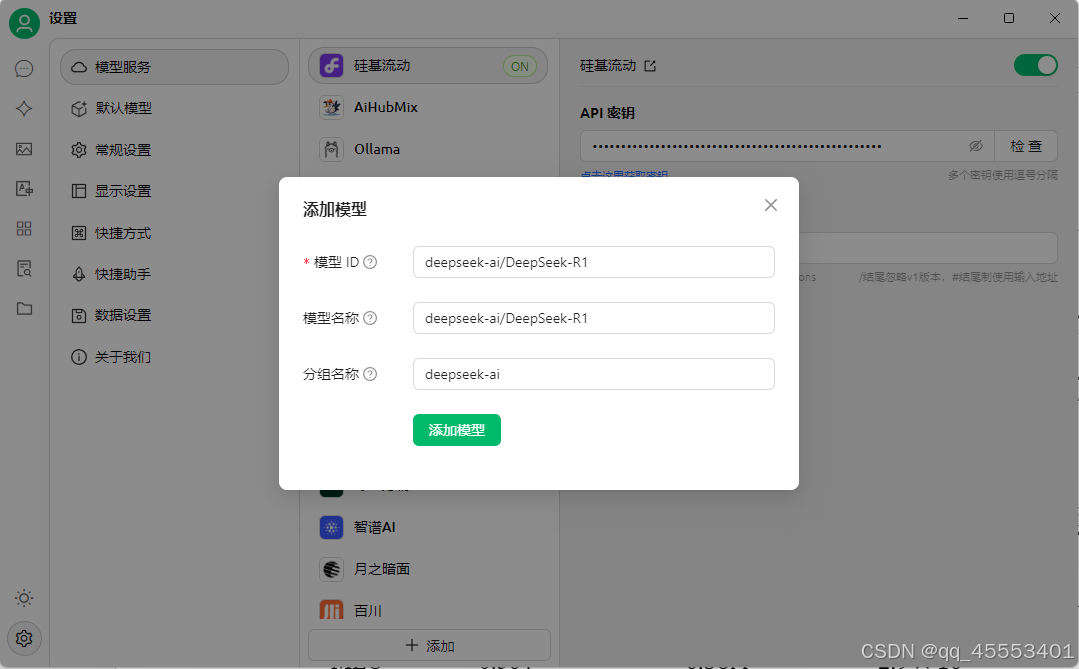This screenshot has width=1079, height=669.
Task: Click the 模型 ID input field
Action: click(x=593, y=262)
